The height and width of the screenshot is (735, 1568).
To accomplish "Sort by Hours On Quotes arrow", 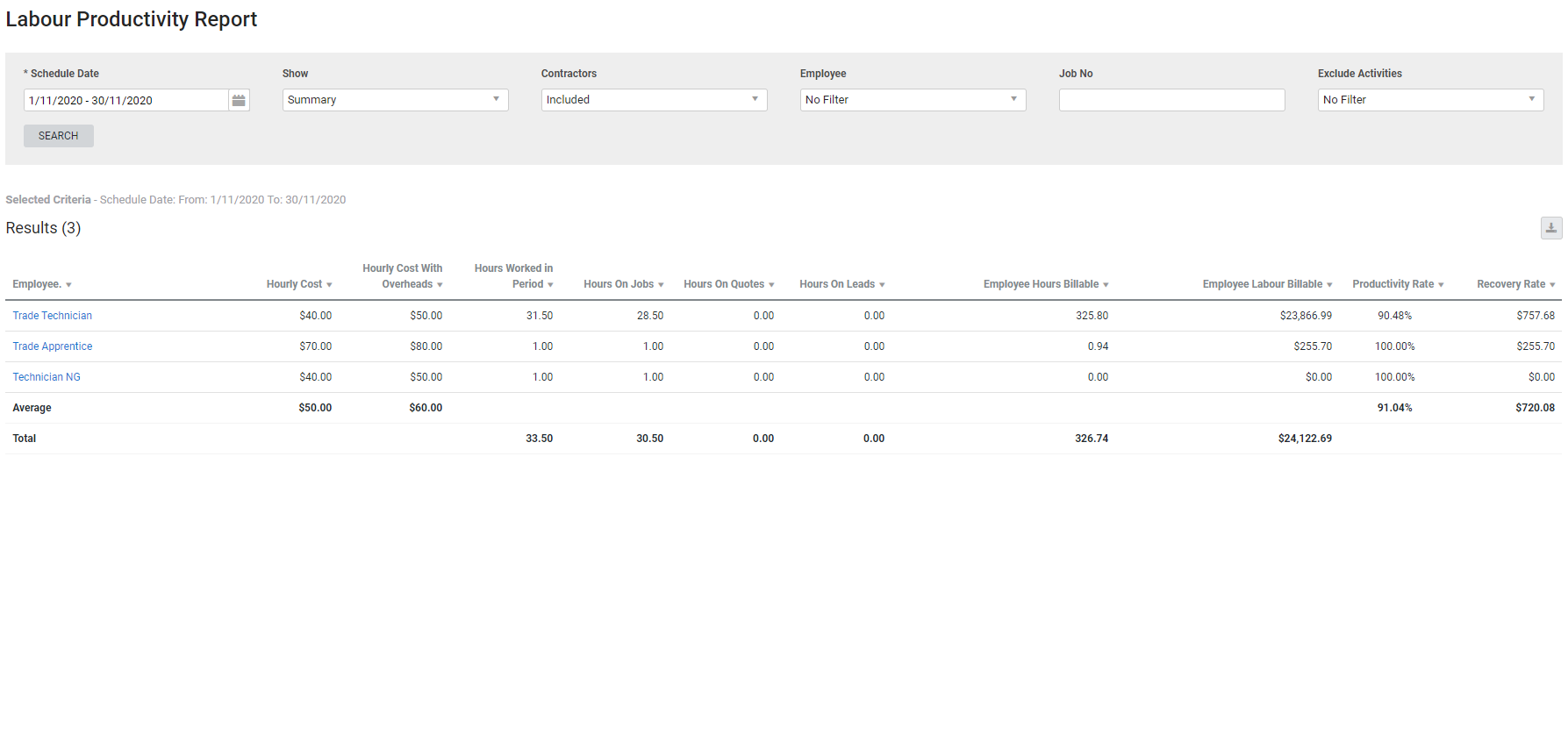I will [771, 285].
